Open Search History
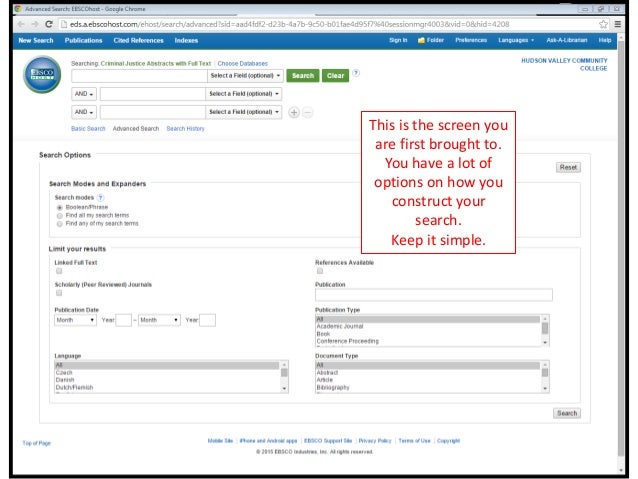Image resolution: width=638 pixels, height=479 pixels. pyautogui.click(x=186, y=129)
